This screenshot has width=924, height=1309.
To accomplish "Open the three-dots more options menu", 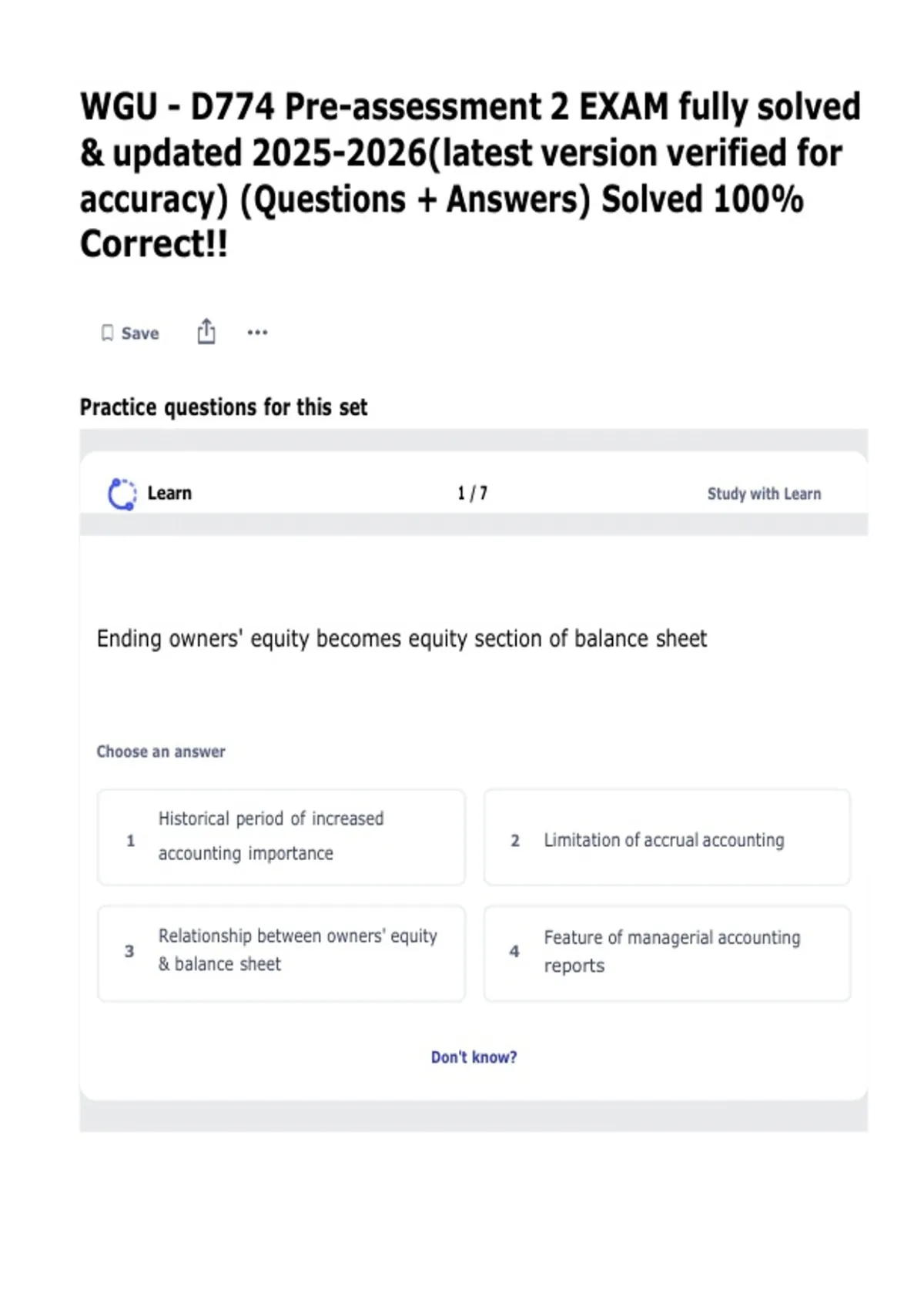I will (257, 333).
